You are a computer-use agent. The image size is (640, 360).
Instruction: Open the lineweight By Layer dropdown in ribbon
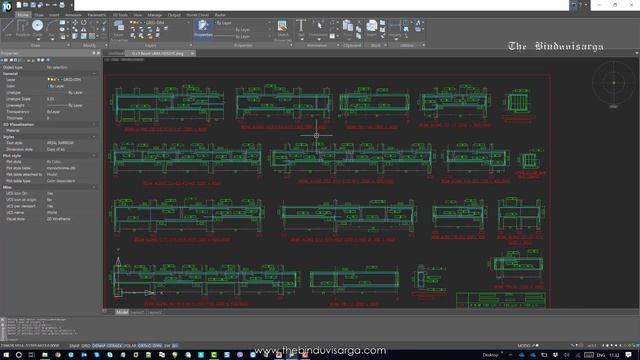(243, 37)
